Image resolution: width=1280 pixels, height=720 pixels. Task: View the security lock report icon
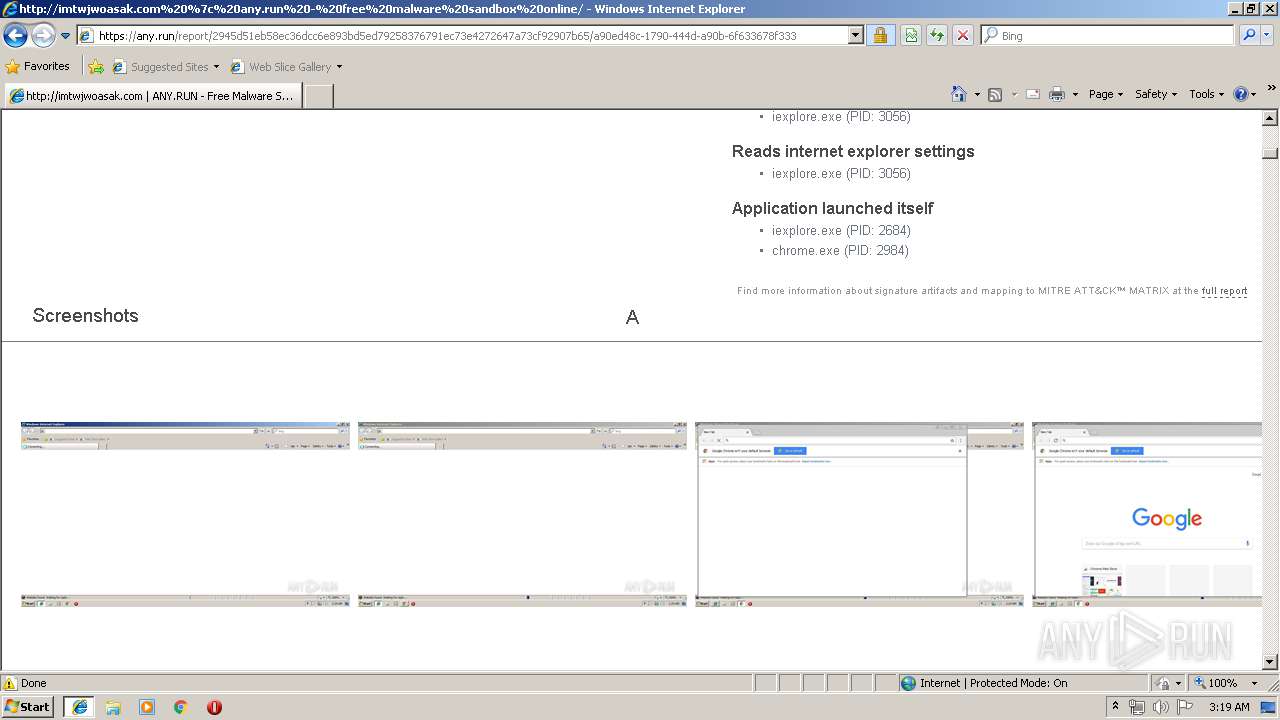[x=880, y=36]
